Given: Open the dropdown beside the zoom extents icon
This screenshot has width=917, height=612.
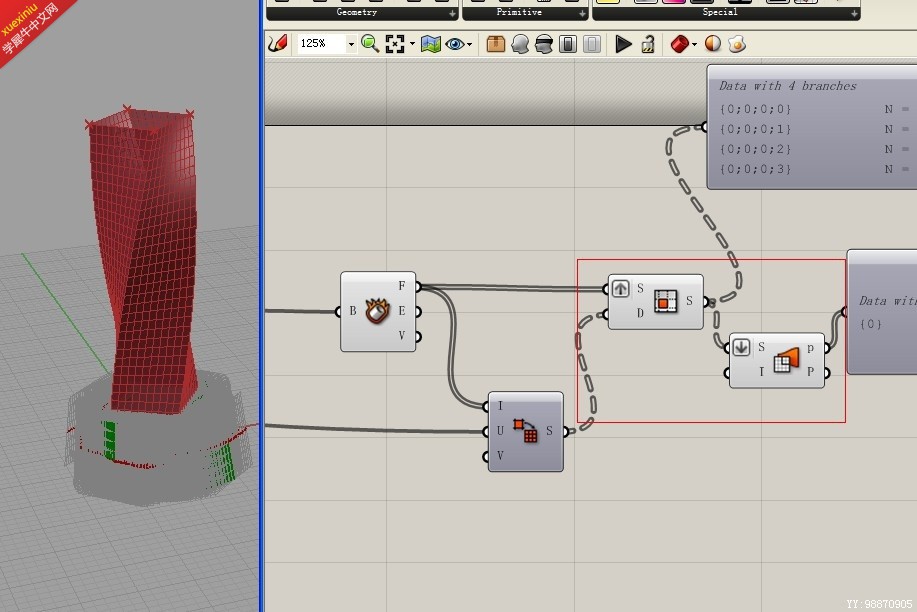Looking at the screenshot, I should point(412,44).
